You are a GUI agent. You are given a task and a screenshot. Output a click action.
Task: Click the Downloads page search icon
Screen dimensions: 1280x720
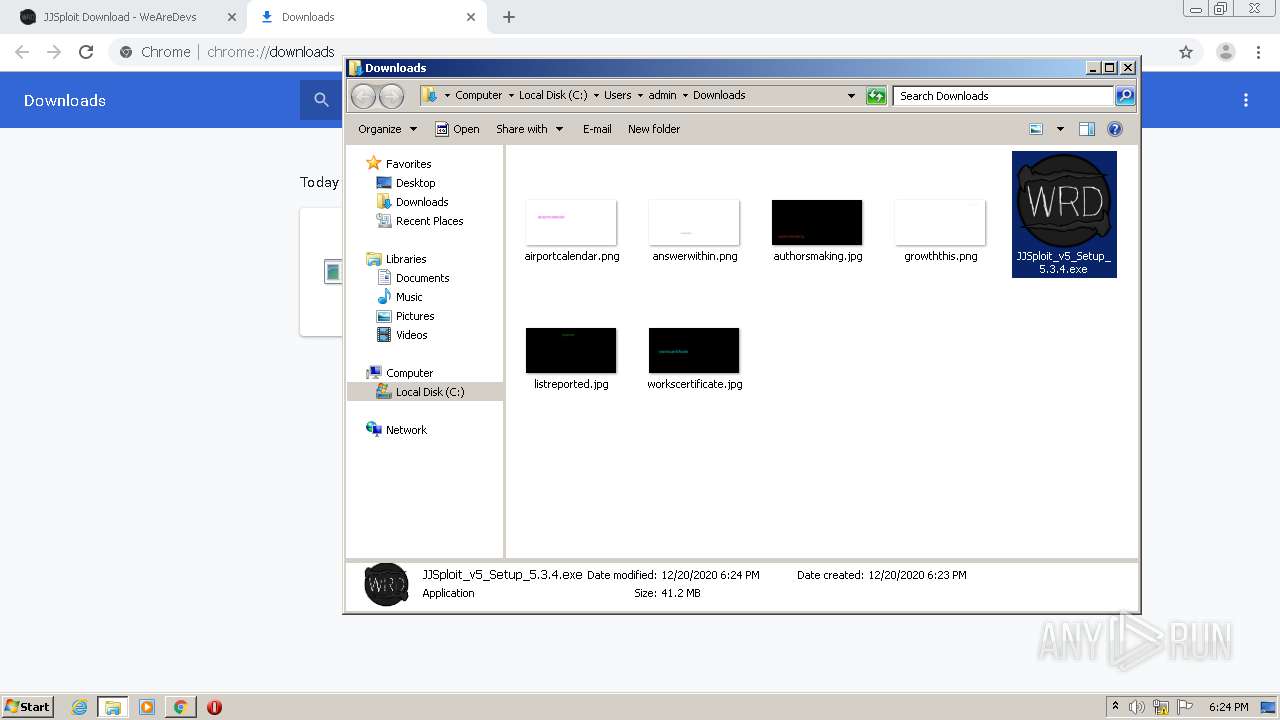[321, 100]
